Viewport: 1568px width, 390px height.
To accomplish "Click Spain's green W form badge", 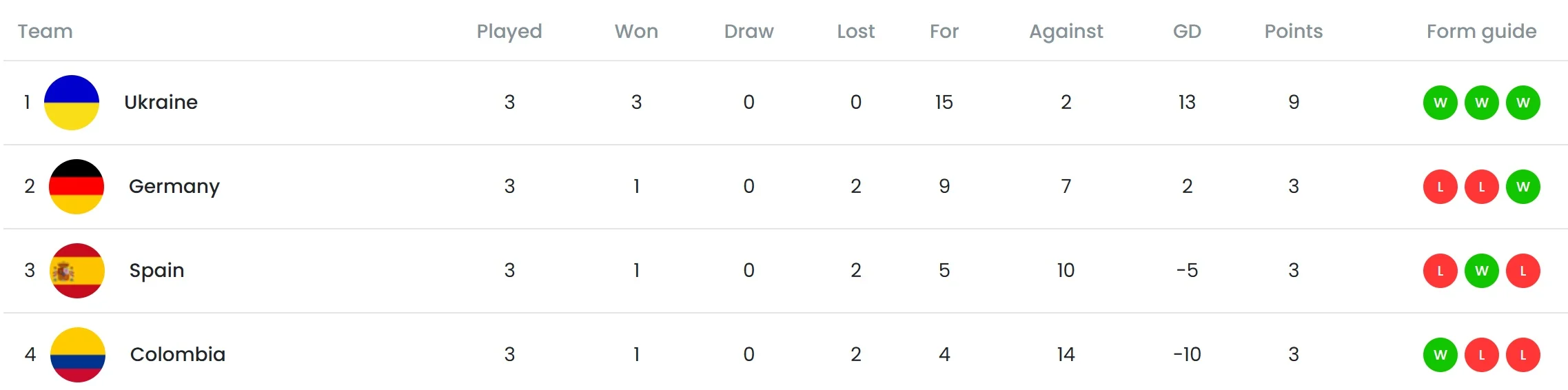I will [1481, 271].
